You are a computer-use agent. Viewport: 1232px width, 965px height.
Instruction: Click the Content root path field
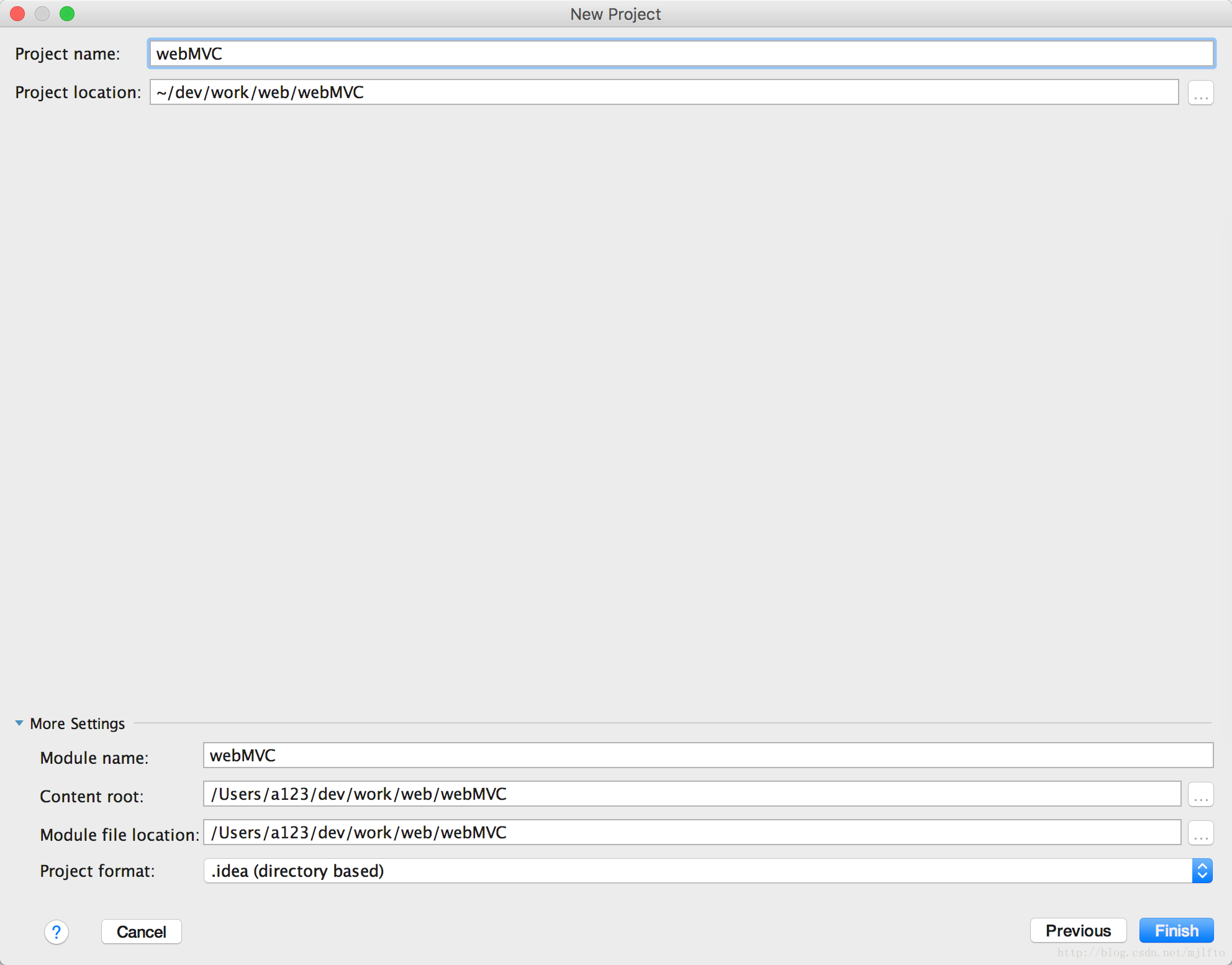[x=692, y=794]
